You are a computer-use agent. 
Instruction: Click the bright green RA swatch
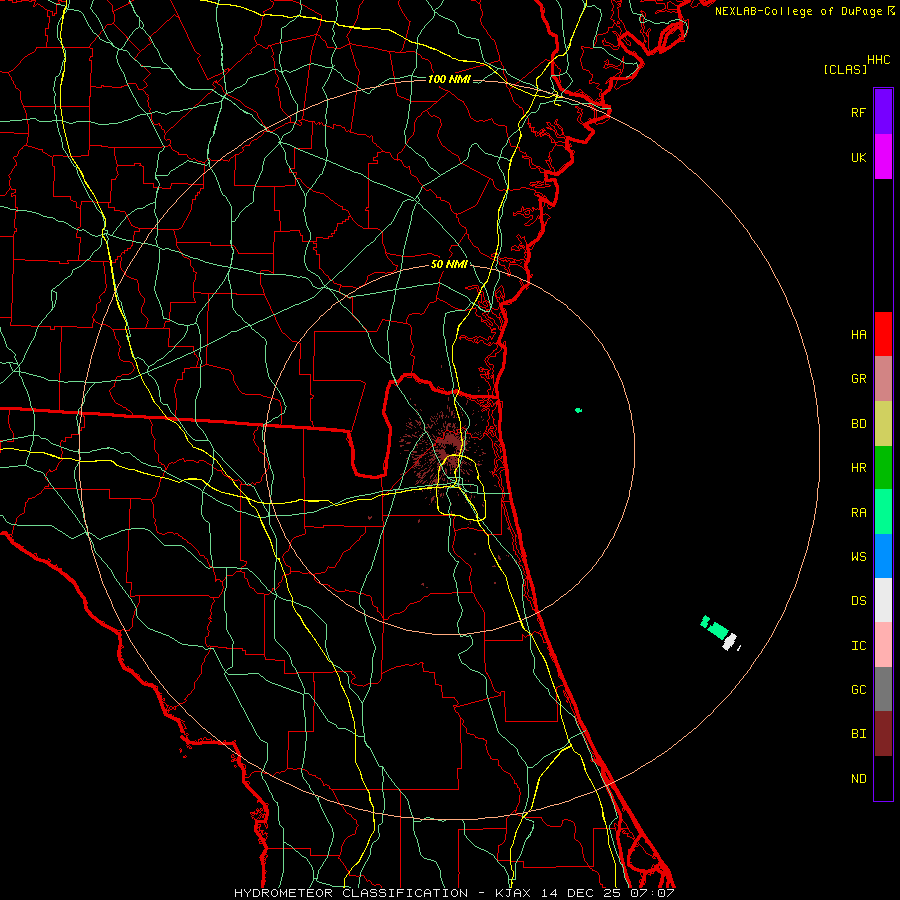pyautogui.click(x=883, y=512)
